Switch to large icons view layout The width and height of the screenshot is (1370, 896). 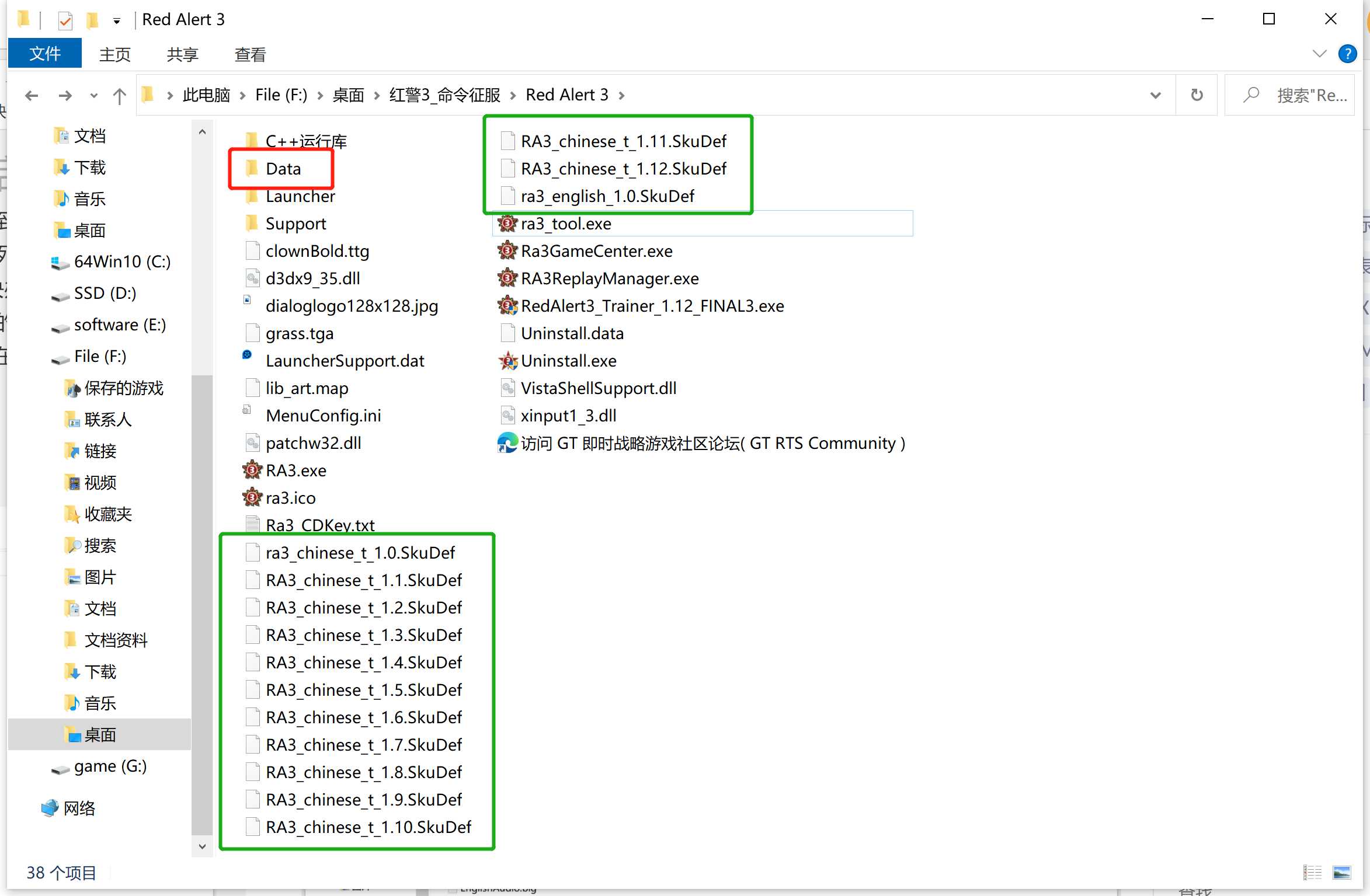click(x=1341, y=872)
